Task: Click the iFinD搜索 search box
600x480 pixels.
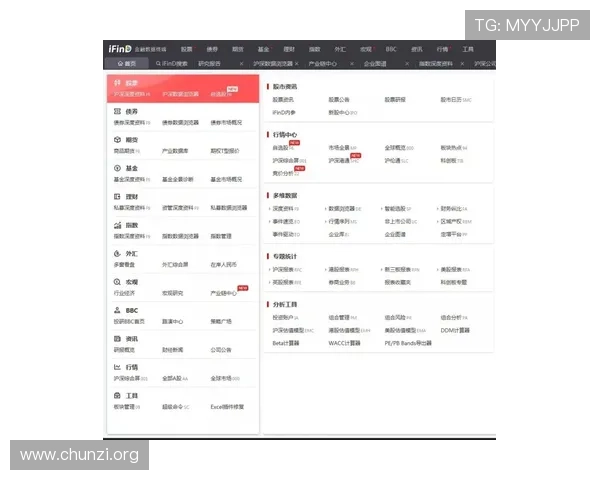Action: pos(170,63)
